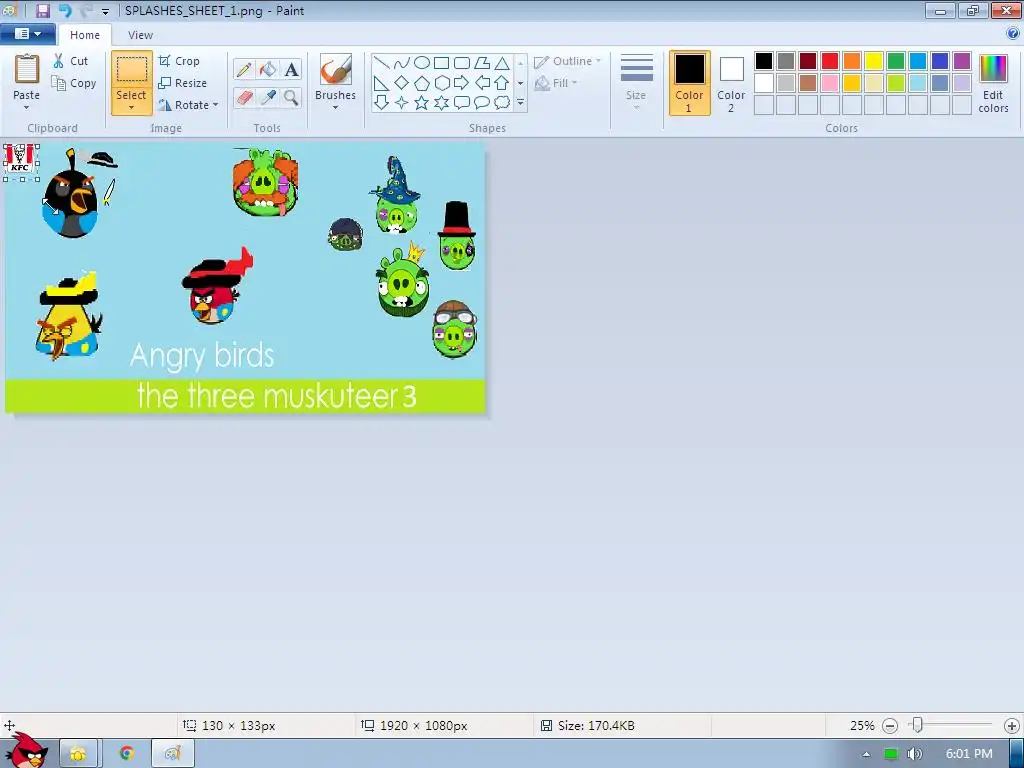Open the Paint file menu button
The height and width of the screenshot is (768, 1024).
pos(27,34)
